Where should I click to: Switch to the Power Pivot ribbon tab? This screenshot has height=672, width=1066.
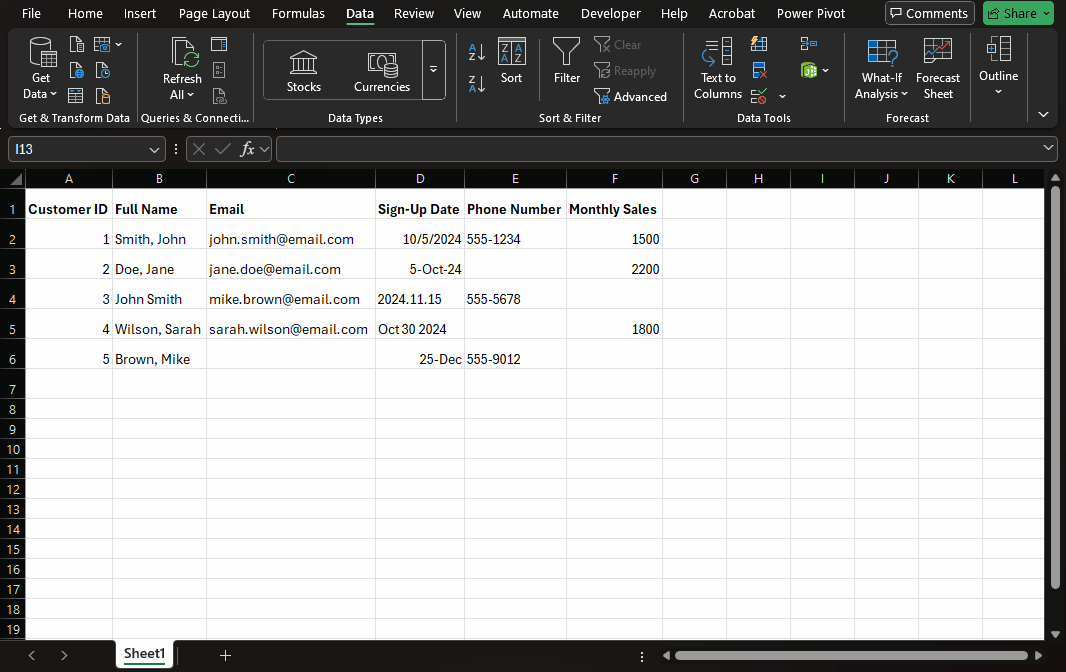pyautogui.click(x=811, y=13)
